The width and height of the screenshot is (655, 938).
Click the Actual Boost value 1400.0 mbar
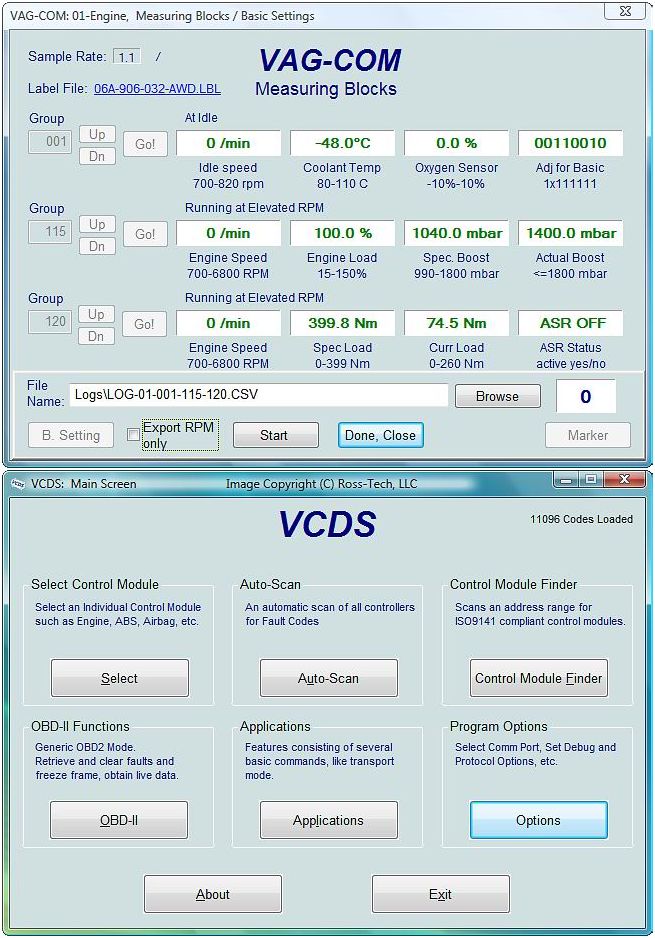click(570, 233)
